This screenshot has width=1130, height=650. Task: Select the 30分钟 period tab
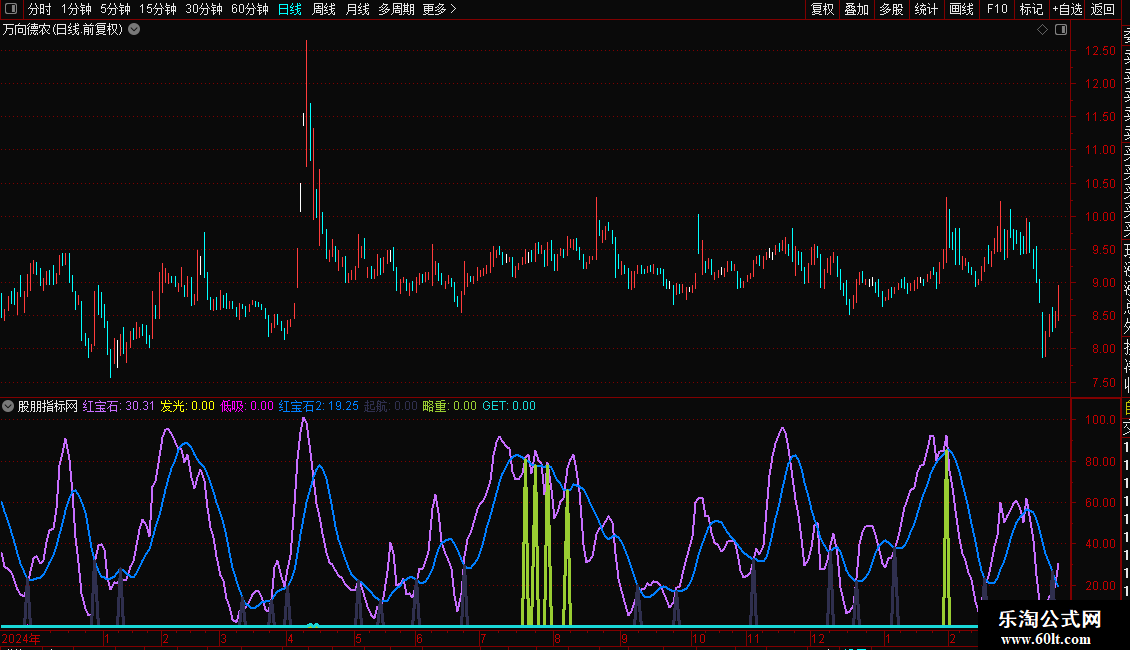[x=204, y=9]
